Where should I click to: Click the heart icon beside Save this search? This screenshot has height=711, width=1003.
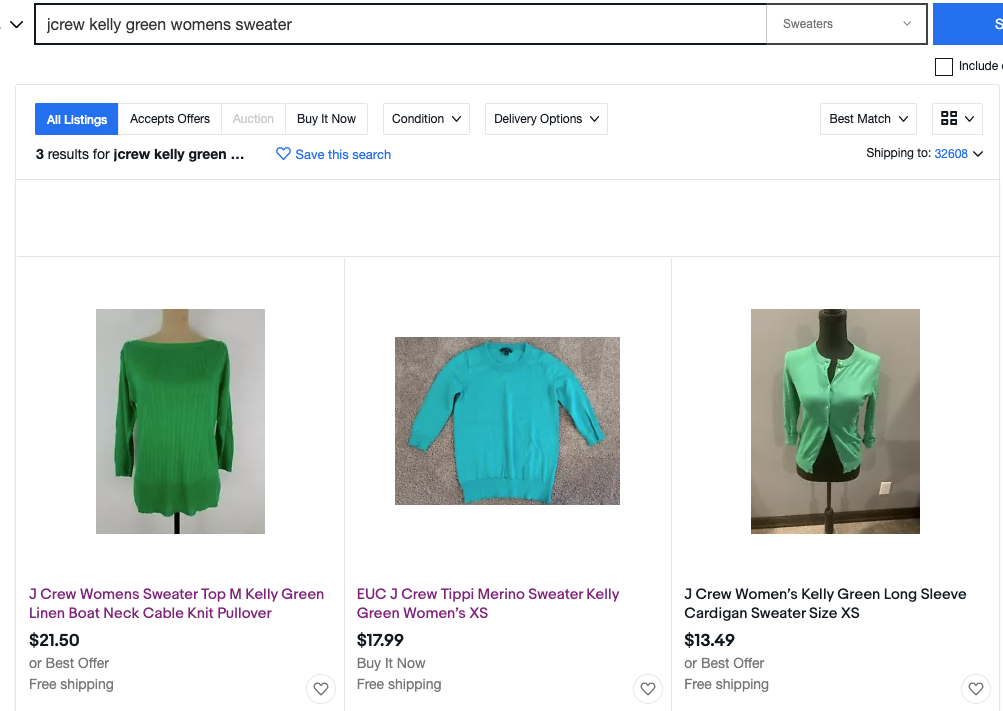[283, 154]
